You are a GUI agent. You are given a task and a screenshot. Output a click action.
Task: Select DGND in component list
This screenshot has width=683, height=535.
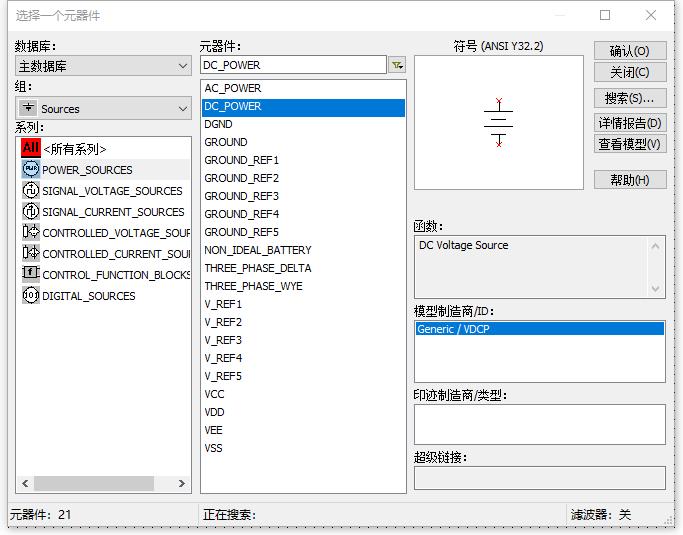point(303,124)
